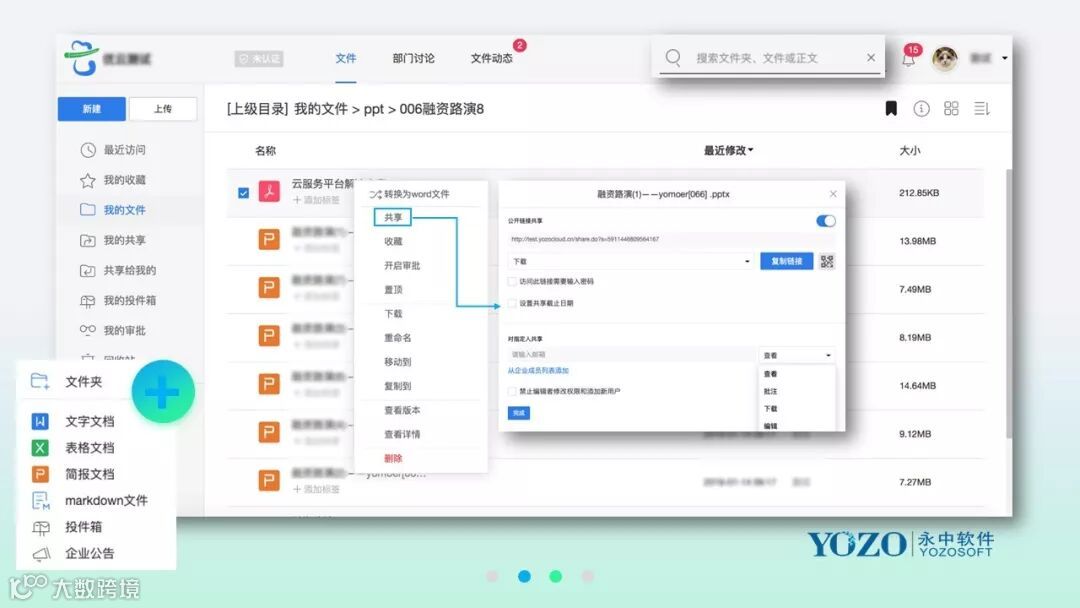Click the 完成 button in share dialog
The image size is (1080, 608).
click(519, 412)
